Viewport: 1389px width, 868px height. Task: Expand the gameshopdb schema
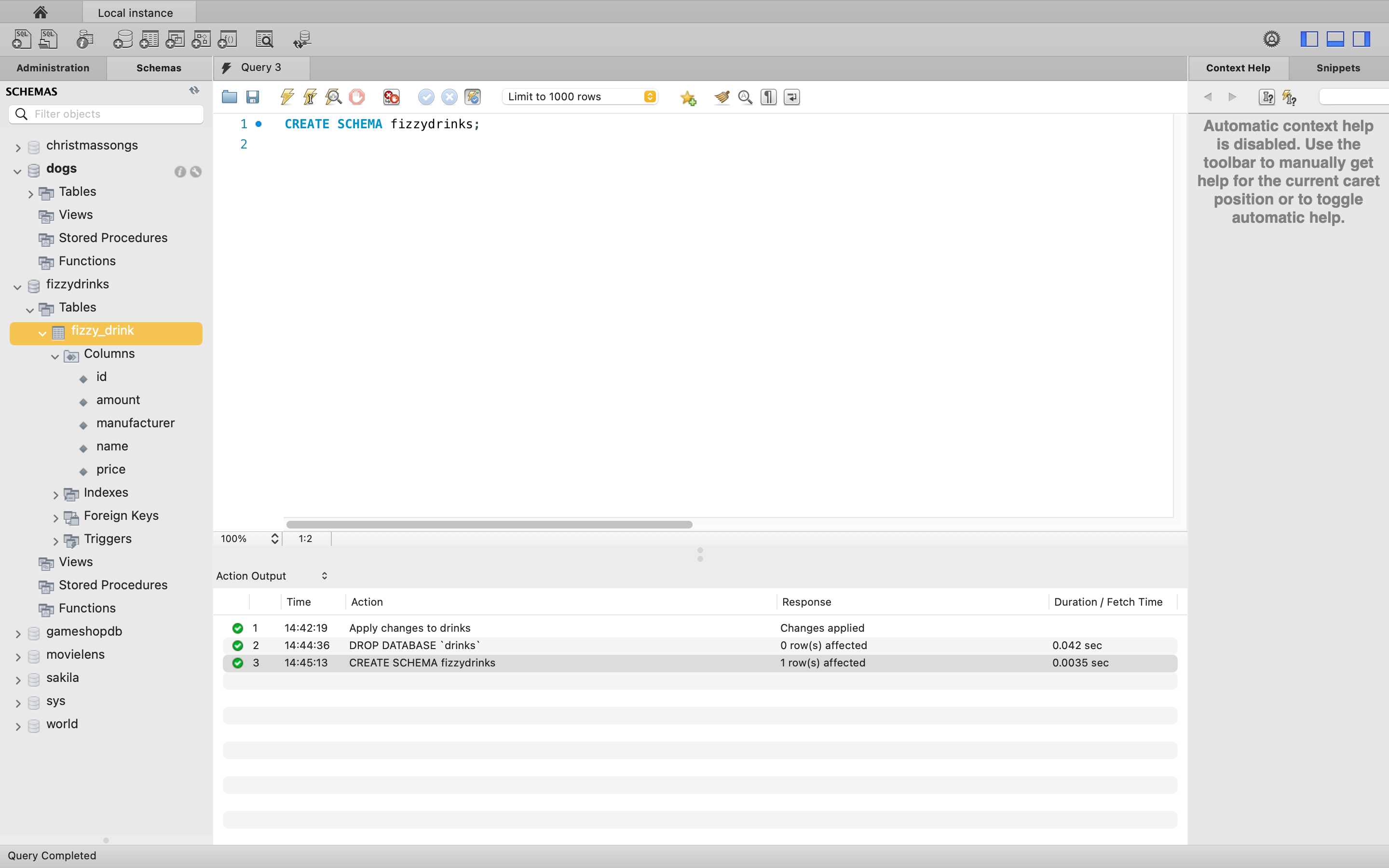click(18, 634)
